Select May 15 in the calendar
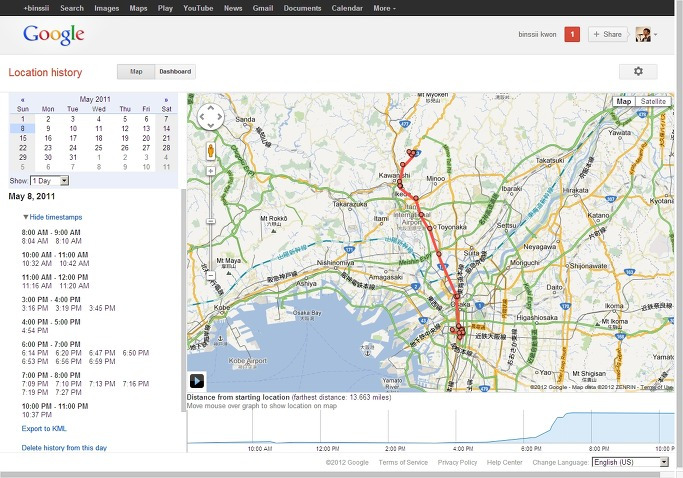This screenshot has height=478, width=683. click(23, 138)
